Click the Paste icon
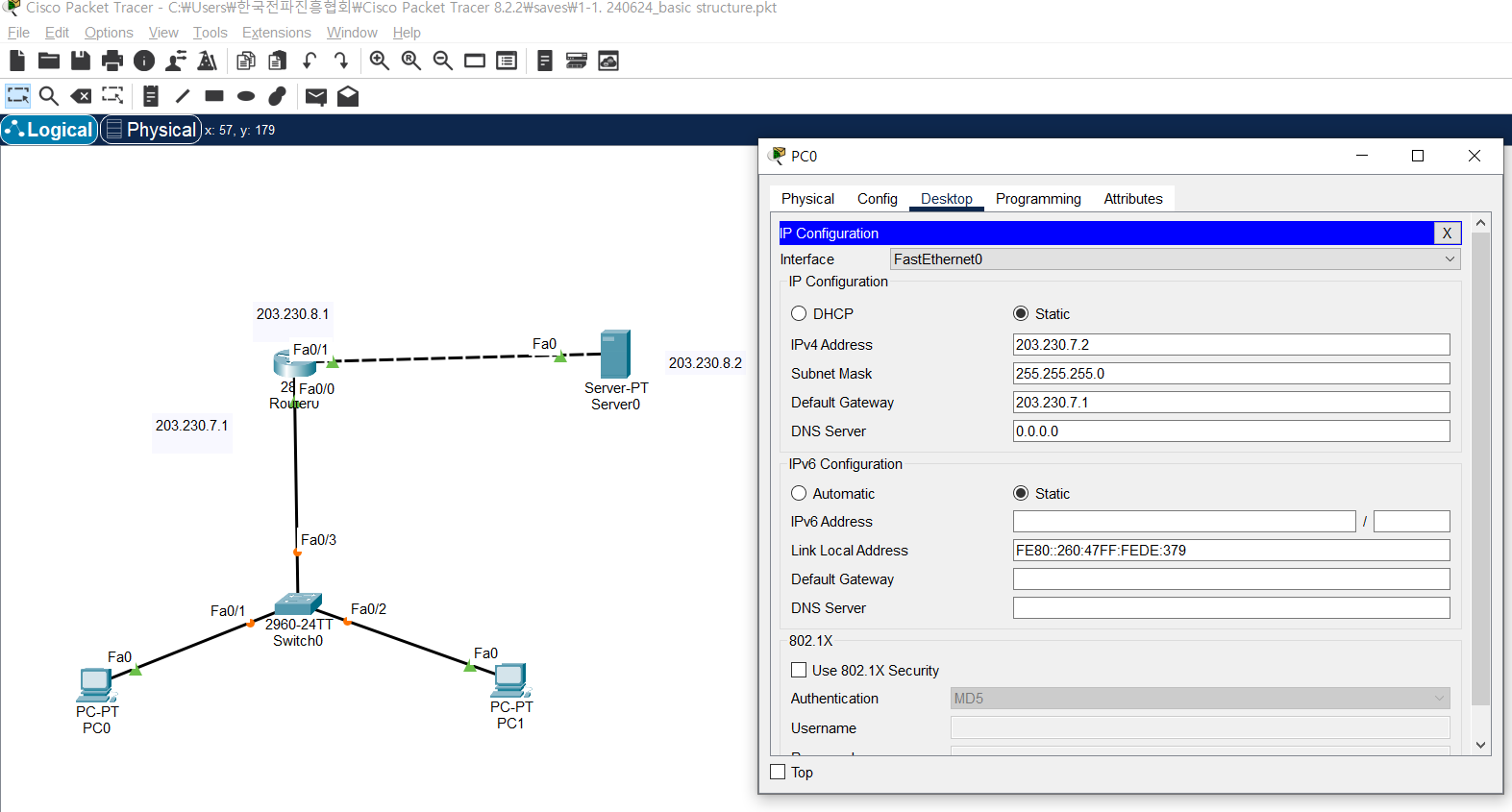 pos(278,61)
